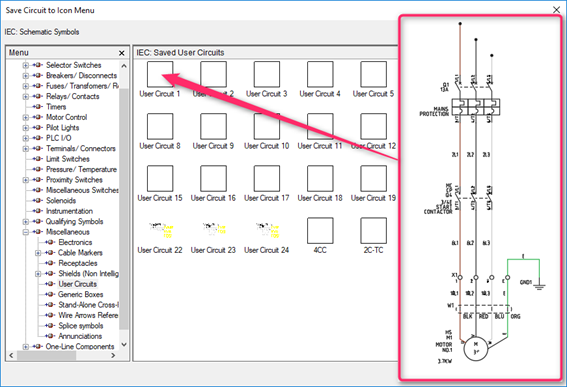
Task: Open the Generic Boxes menu entry
Action: (81, 295)
